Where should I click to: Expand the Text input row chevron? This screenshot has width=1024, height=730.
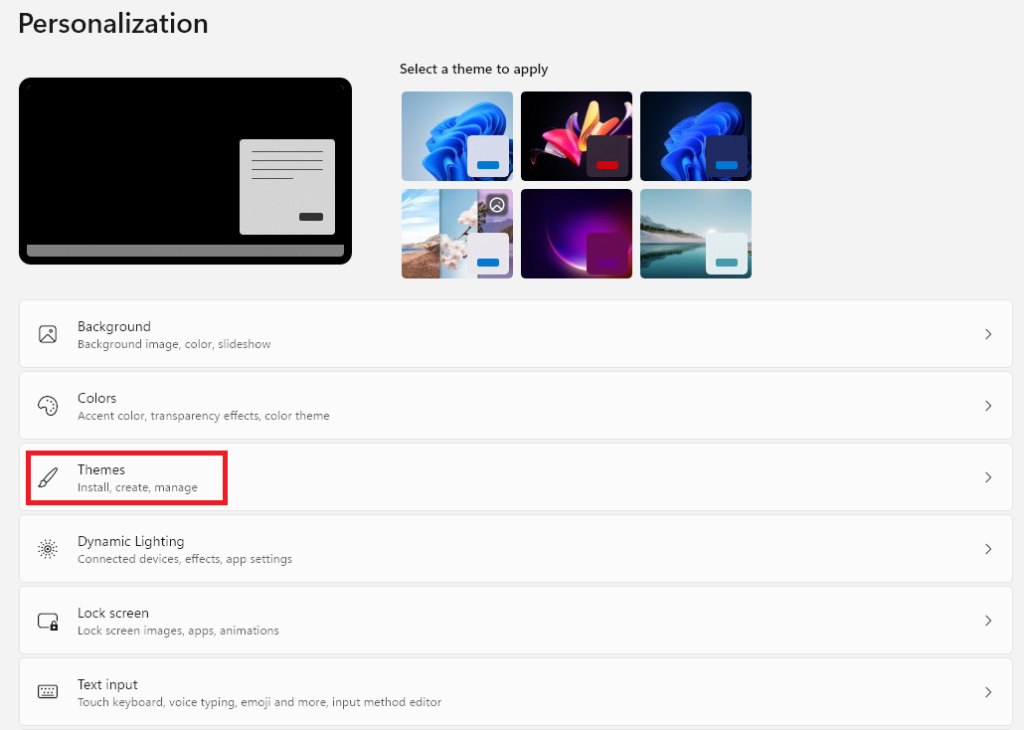(x=988, y=692)
